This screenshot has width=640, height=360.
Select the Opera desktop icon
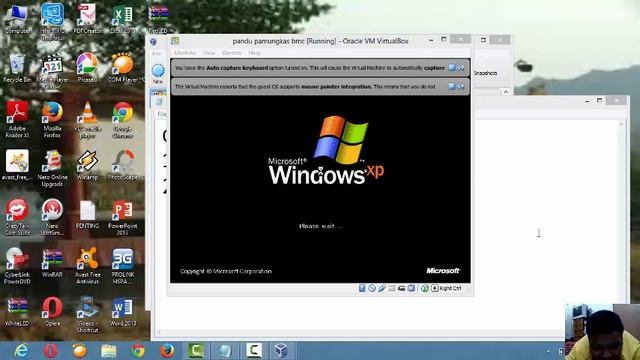tap(52, 312)
